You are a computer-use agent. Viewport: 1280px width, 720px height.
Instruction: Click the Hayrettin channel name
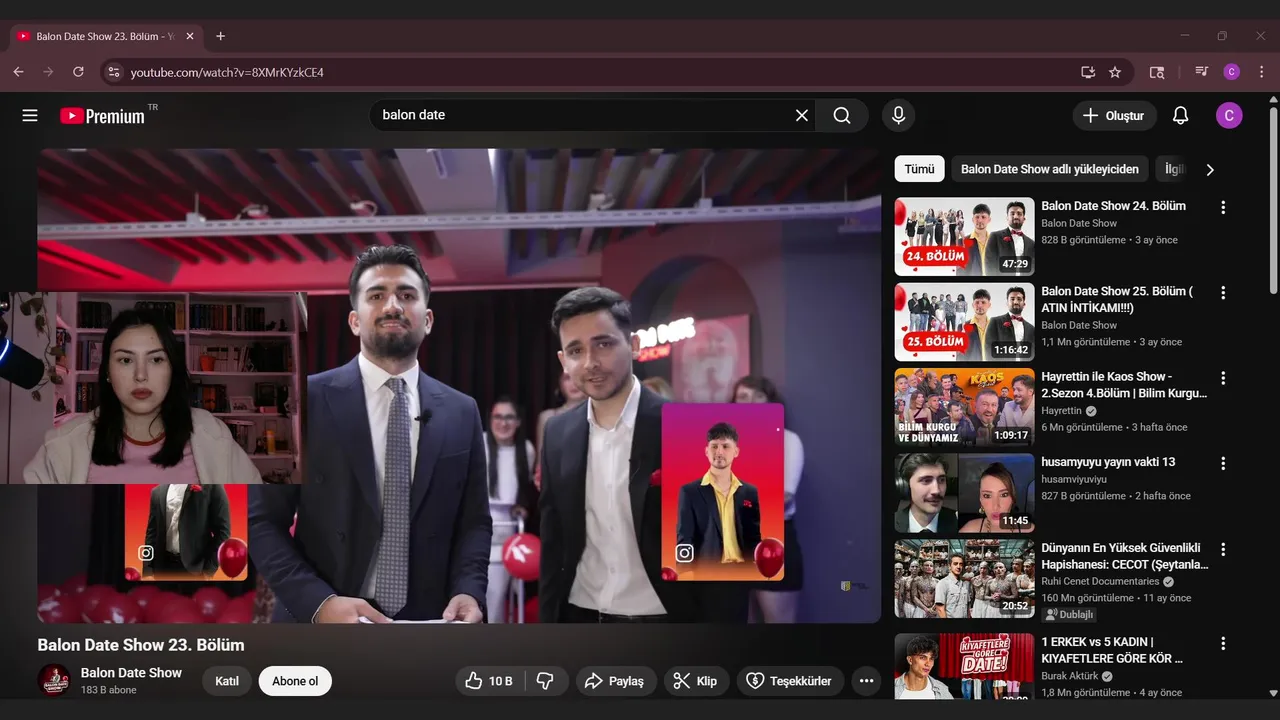click(x=1061, y=411)
